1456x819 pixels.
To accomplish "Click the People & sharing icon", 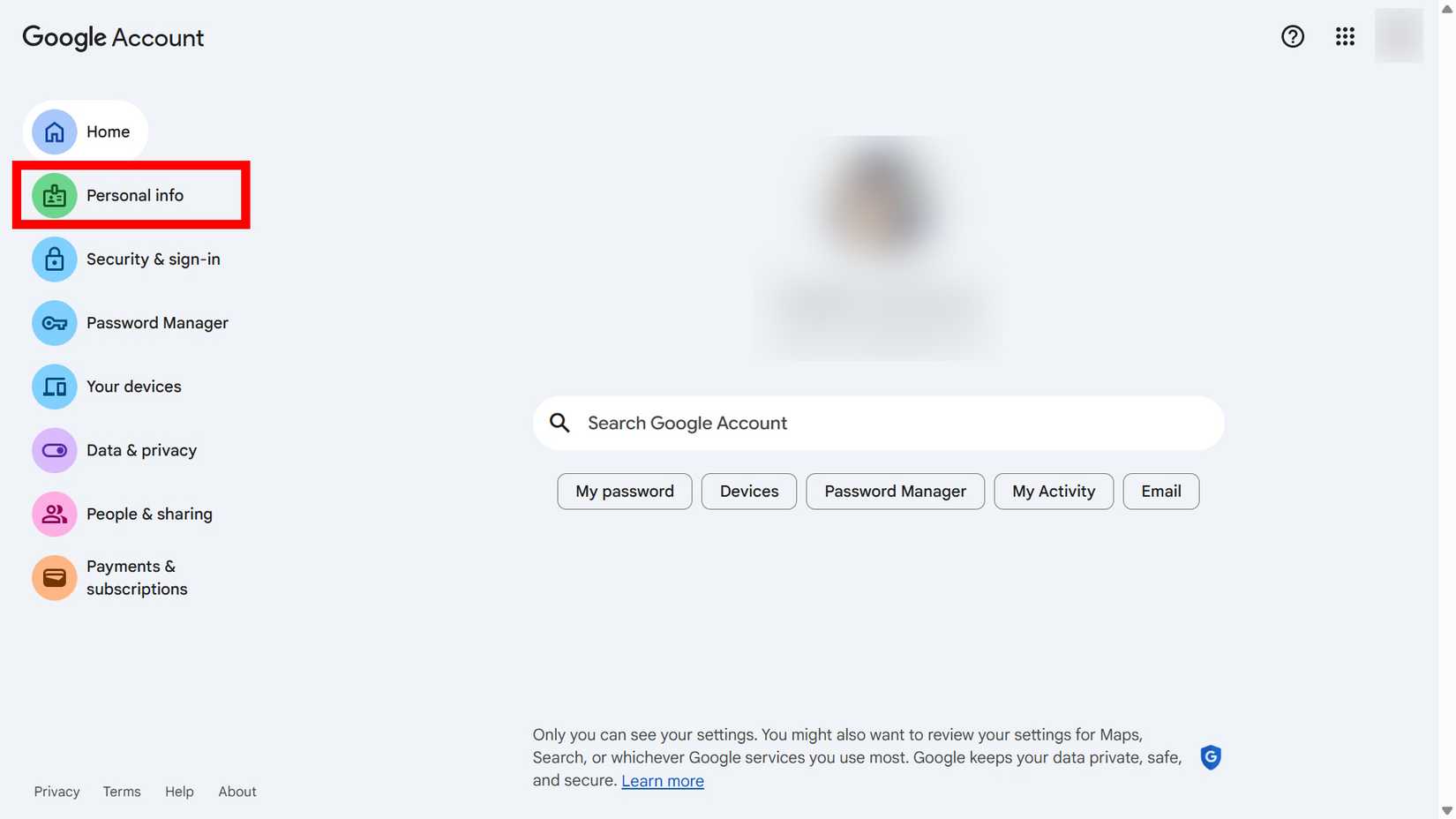I will pos(54,514).
